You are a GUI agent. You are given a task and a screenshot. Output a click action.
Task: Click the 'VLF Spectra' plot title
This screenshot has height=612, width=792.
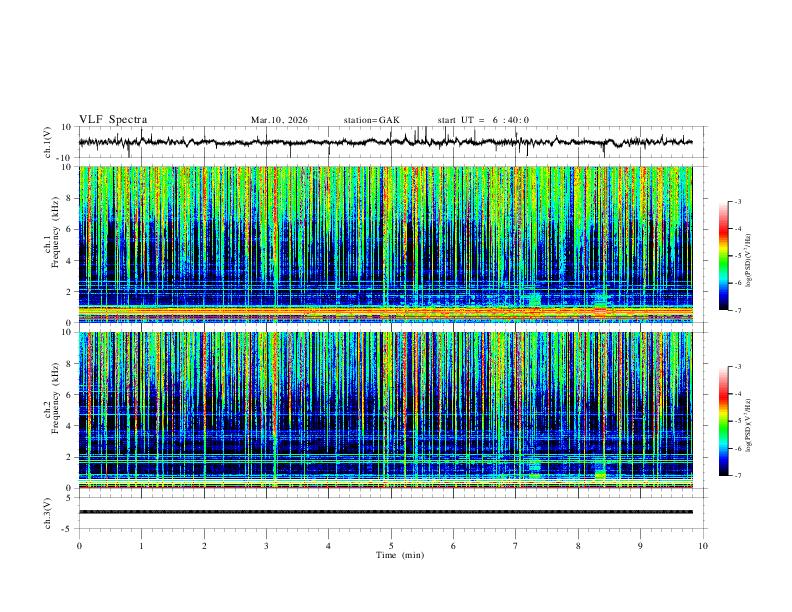point(113,120)
